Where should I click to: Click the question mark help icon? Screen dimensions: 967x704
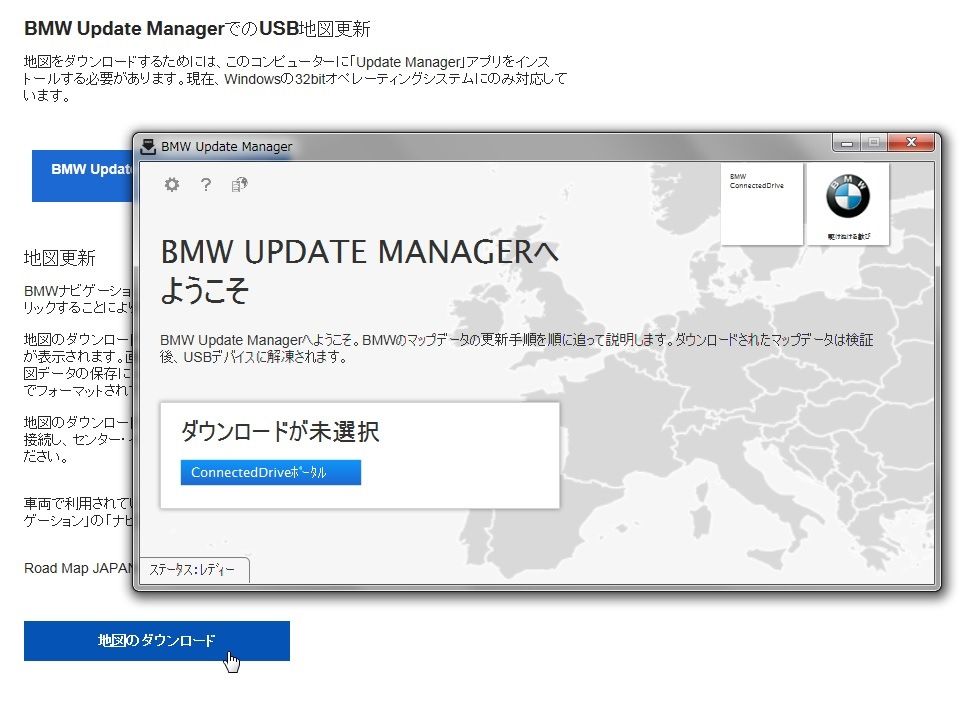(206, 184)
